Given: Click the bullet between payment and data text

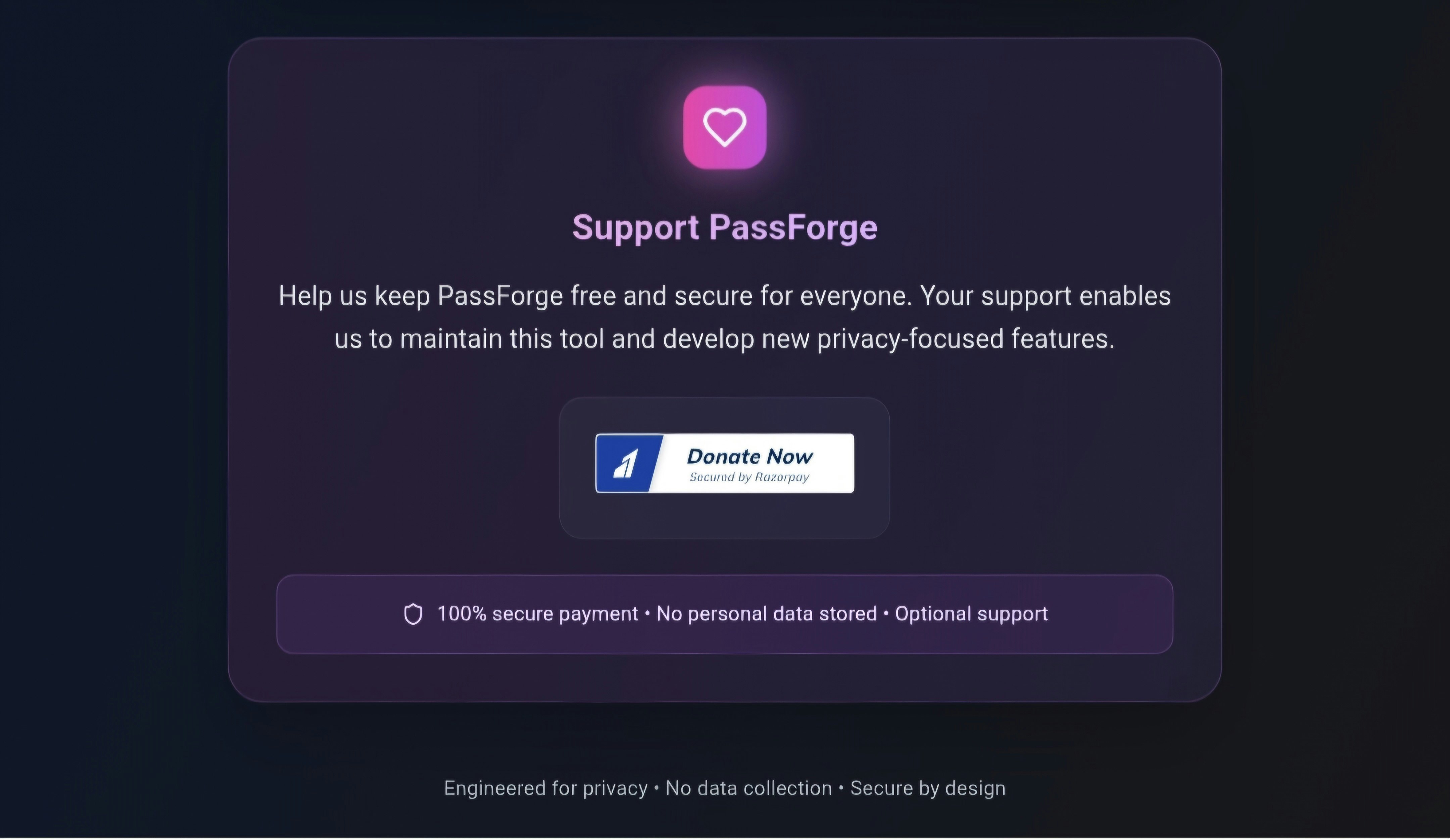Looking at the screenshot, I should (x=647, y=614).
